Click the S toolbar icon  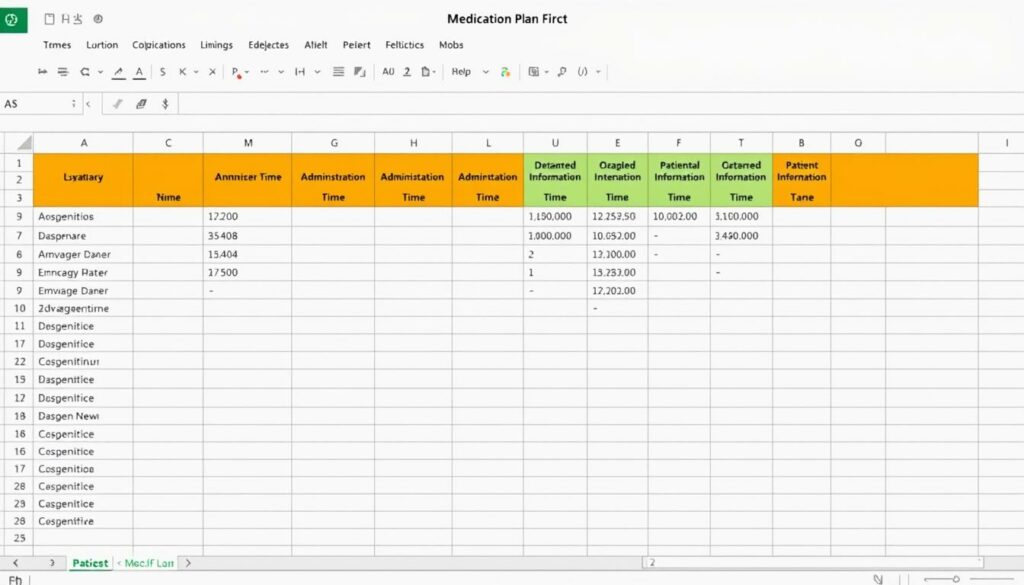(163, 72)
